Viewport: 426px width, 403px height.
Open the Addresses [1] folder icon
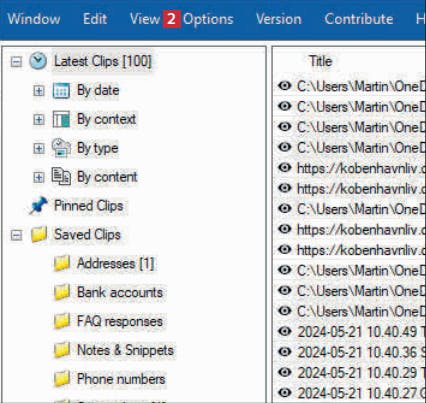pyautogui.click(x=62, y=263)
